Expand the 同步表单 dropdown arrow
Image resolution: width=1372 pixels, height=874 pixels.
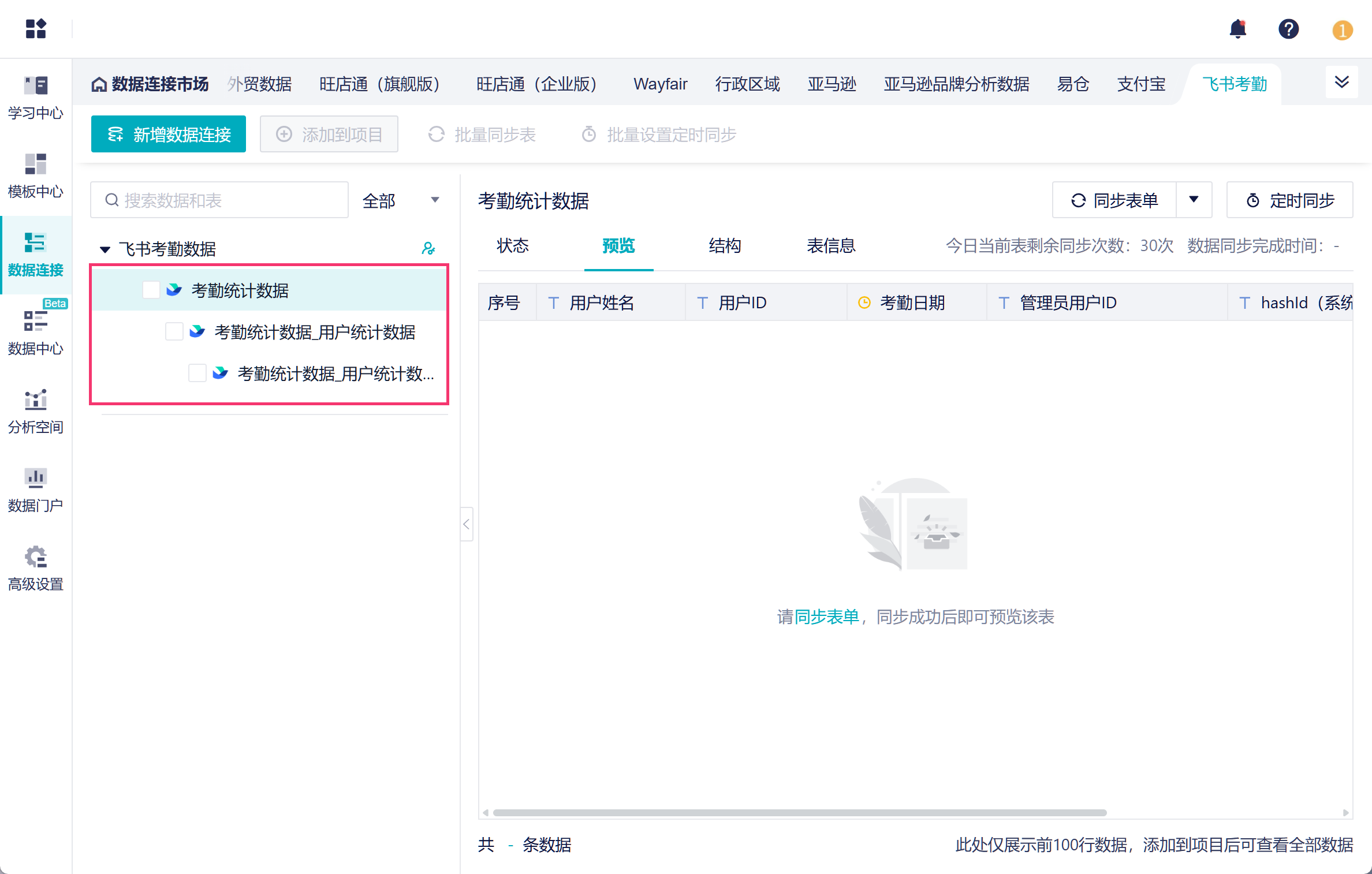point(1194,200)
